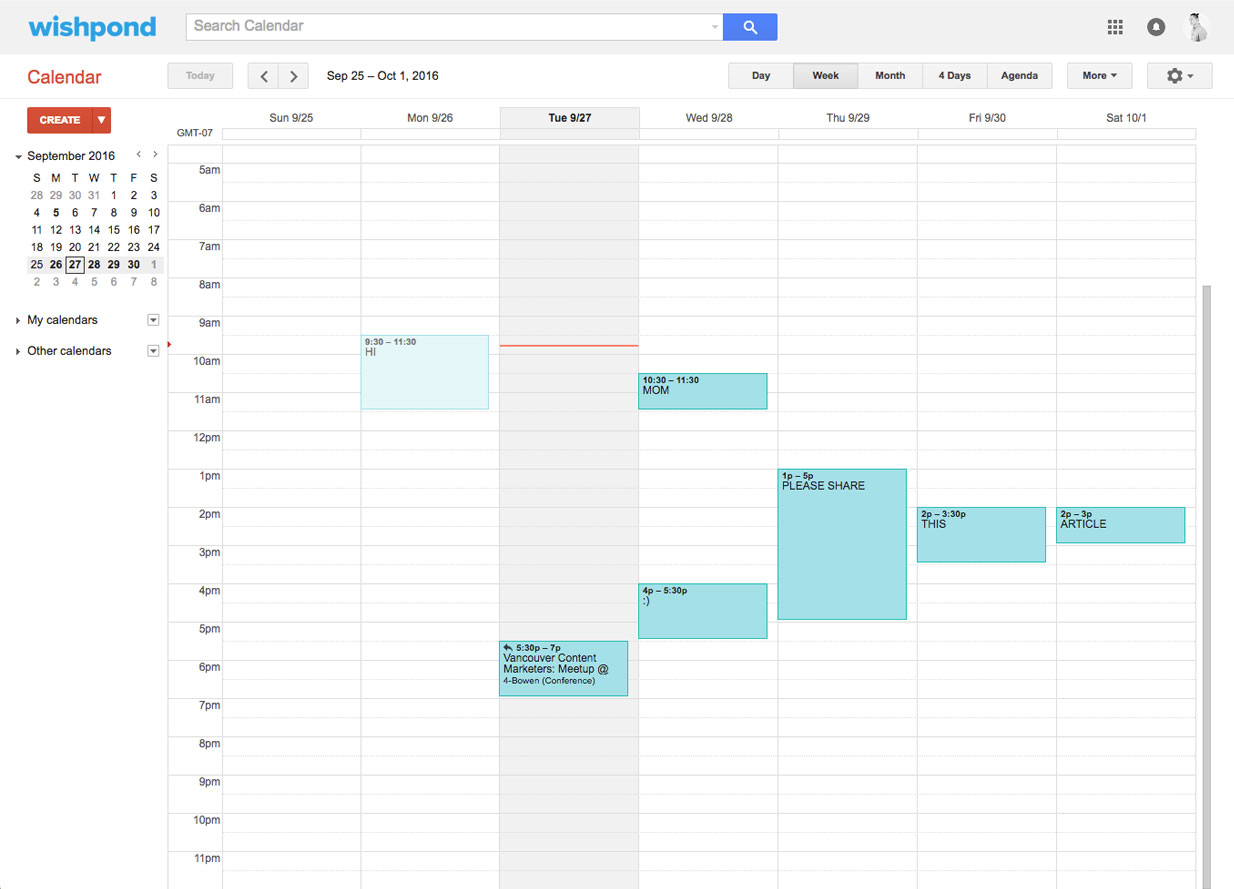
Task: Click the red CREATE button
Action: (x=60, y=120)
